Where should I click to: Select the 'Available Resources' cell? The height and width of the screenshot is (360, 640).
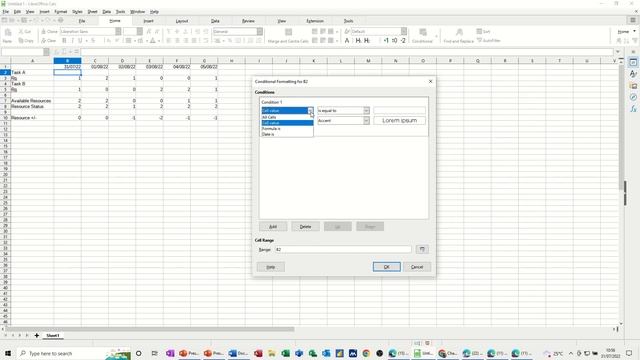point(32,100)
